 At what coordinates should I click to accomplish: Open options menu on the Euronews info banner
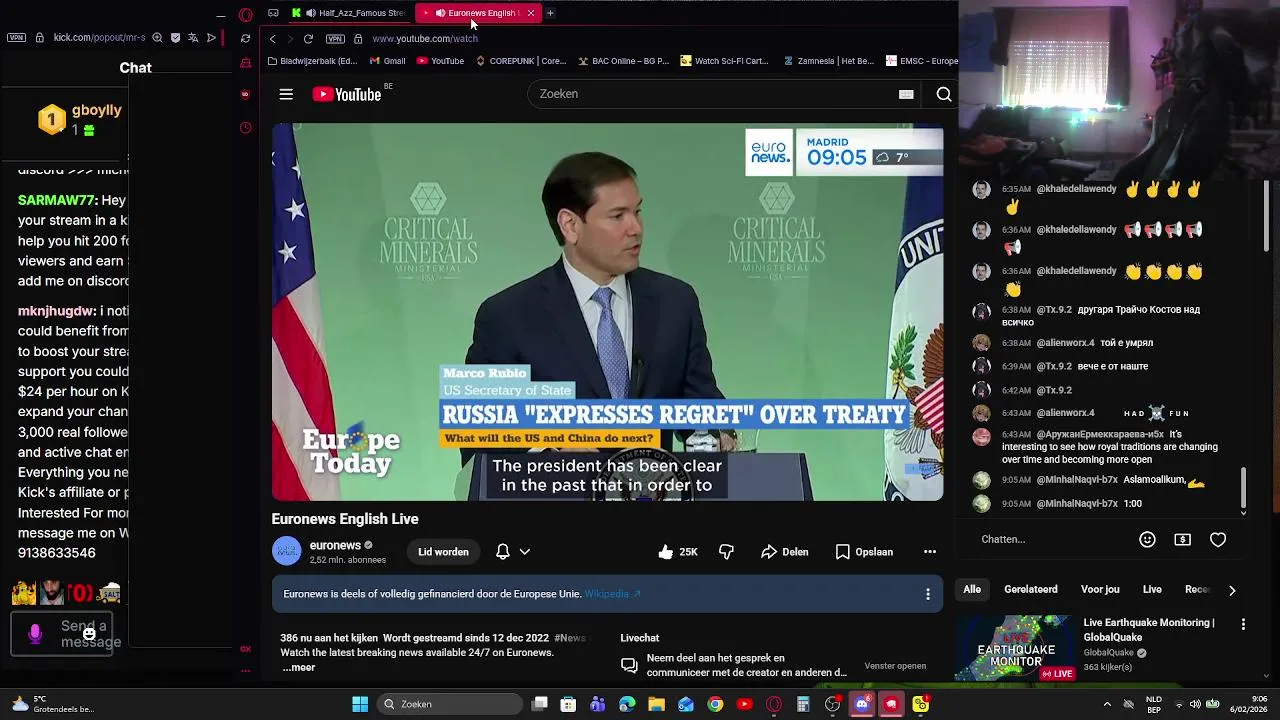(928, 594)
